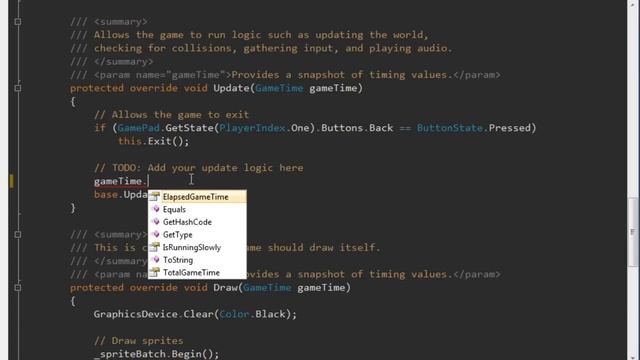Click the this.Exit() call

[x=154, y=142]
